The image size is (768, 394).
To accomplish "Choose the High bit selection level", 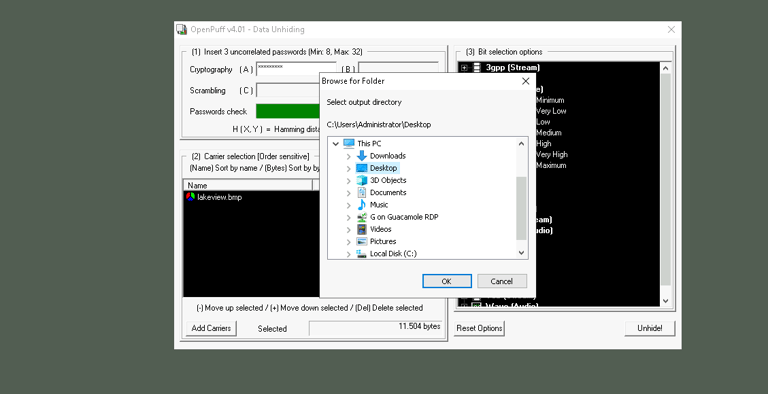I will click(x=543, y=144).
